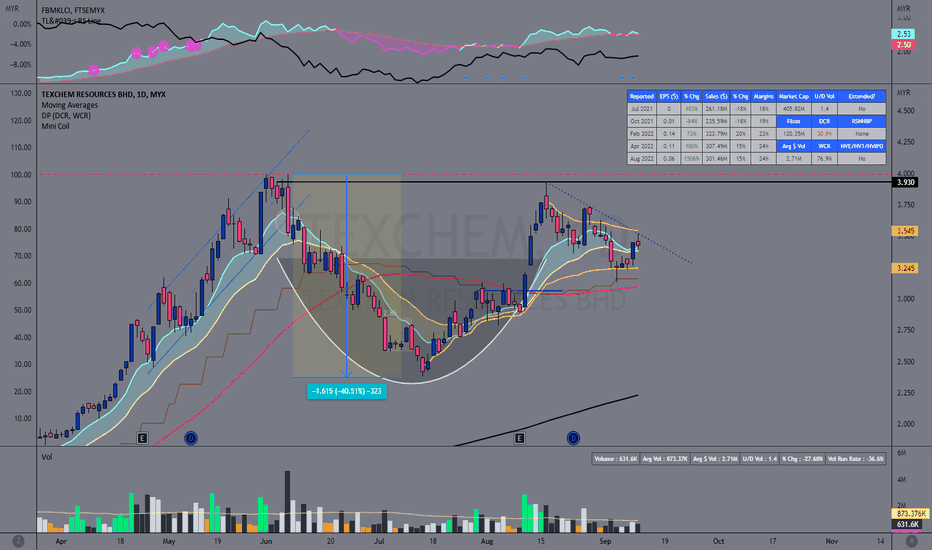Click the Avg $ Vol : 2.71M stat box

click(715, 458)
